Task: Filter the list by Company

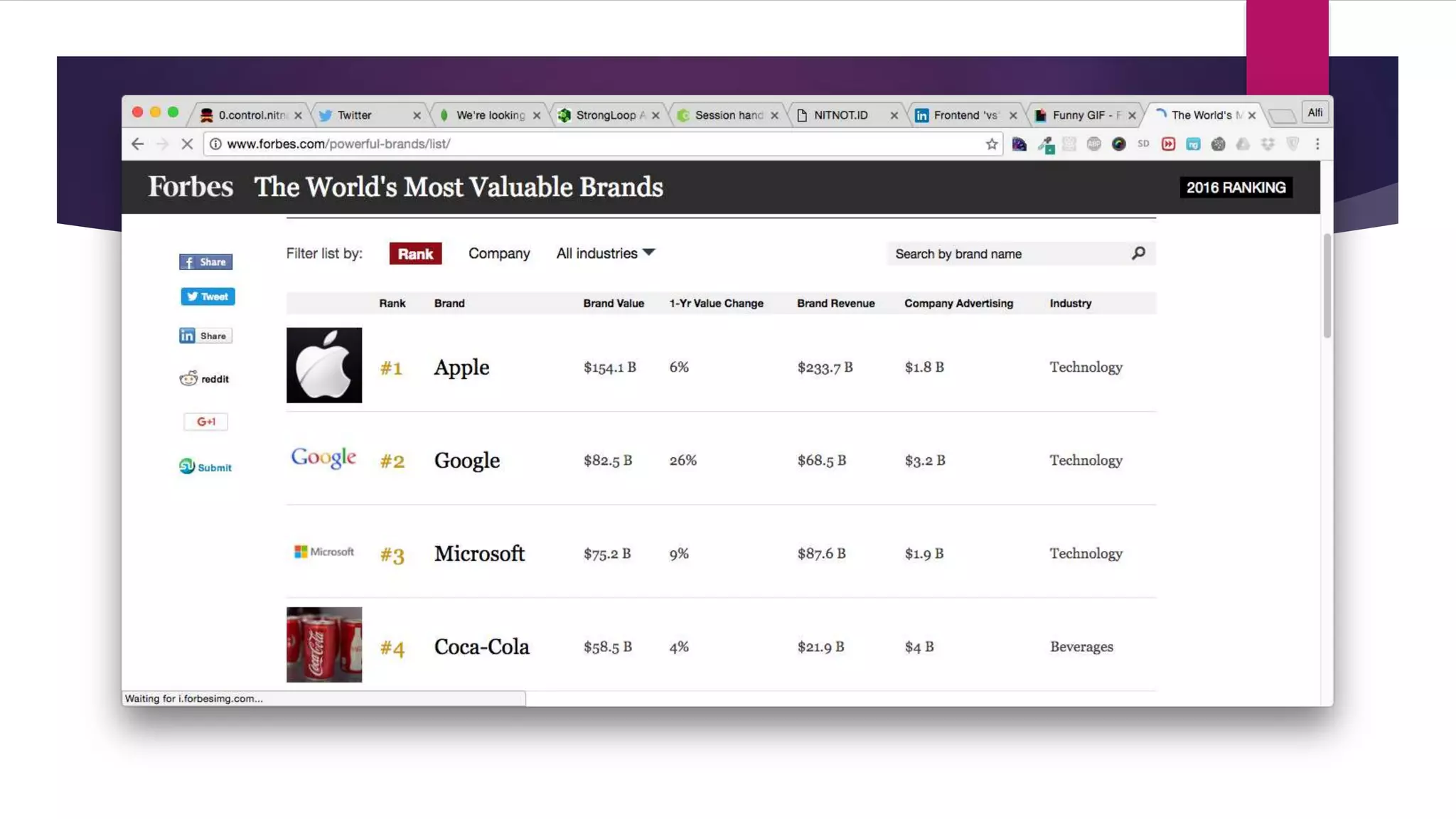Action: pos(499,254)
